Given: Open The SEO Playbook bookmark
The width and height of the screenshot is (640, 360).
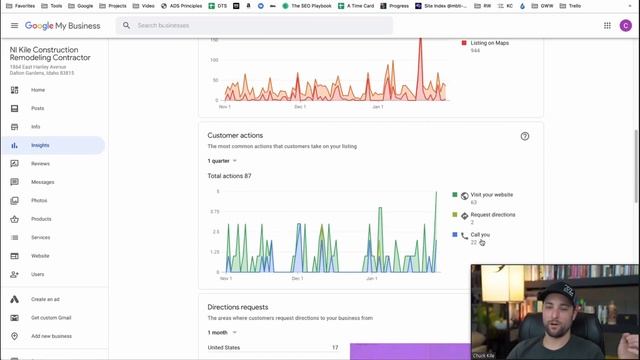Looking at the screenshot, I should pos(307,6).
